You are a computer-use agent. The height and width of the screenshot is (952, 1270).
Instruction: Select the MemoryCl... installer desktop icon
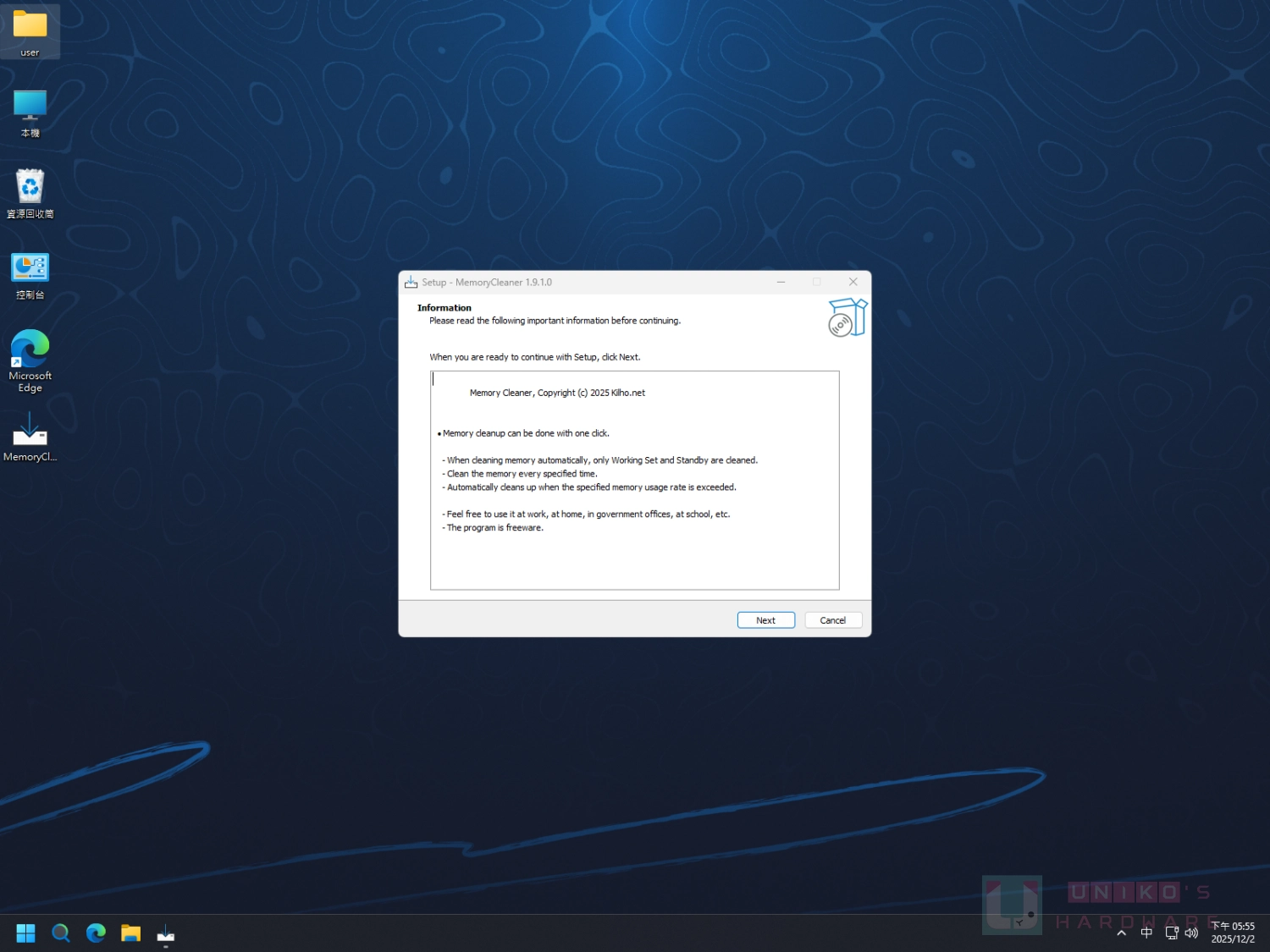click(x=30, y=436)
